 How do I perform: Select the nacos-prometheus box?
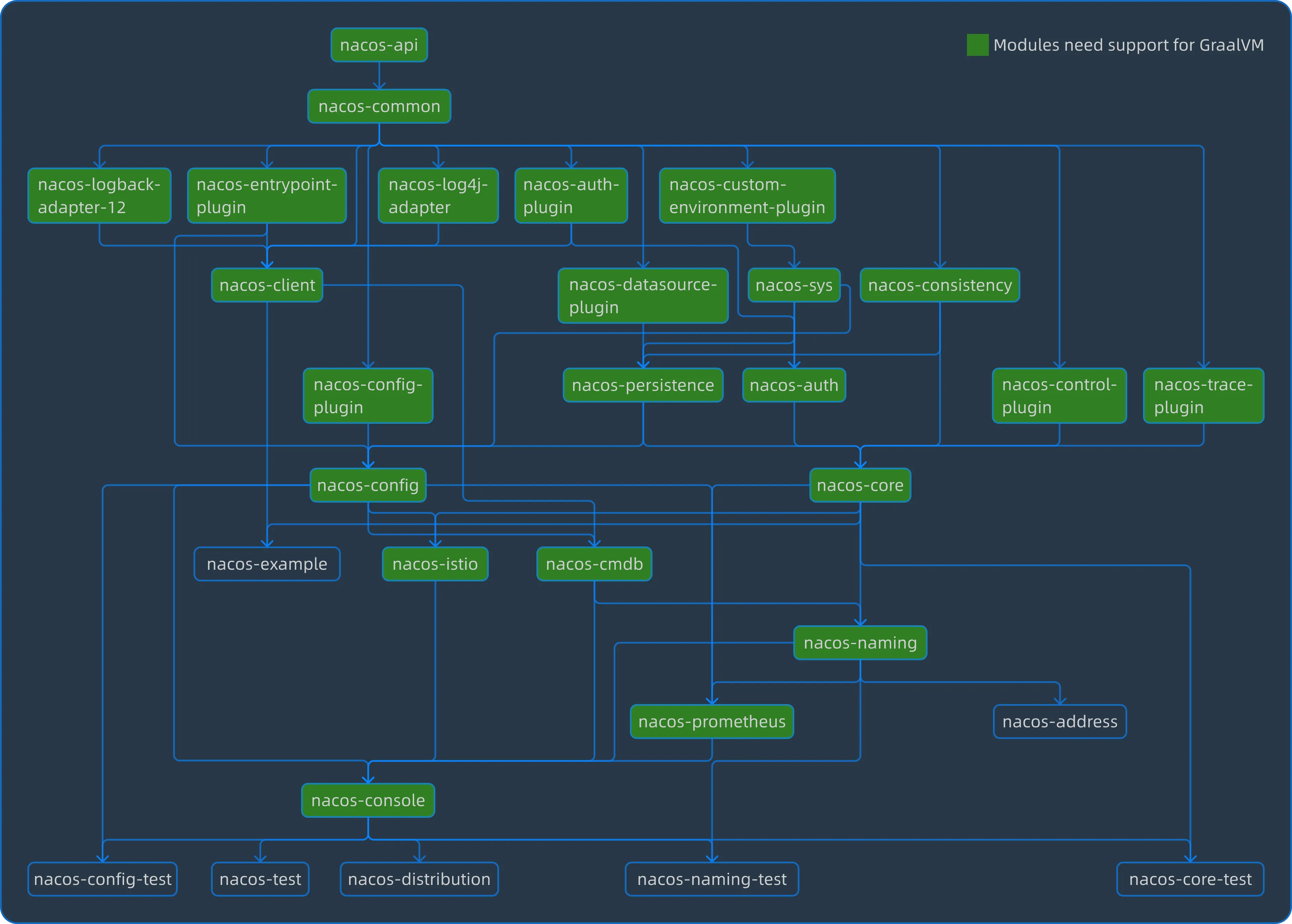712,722
